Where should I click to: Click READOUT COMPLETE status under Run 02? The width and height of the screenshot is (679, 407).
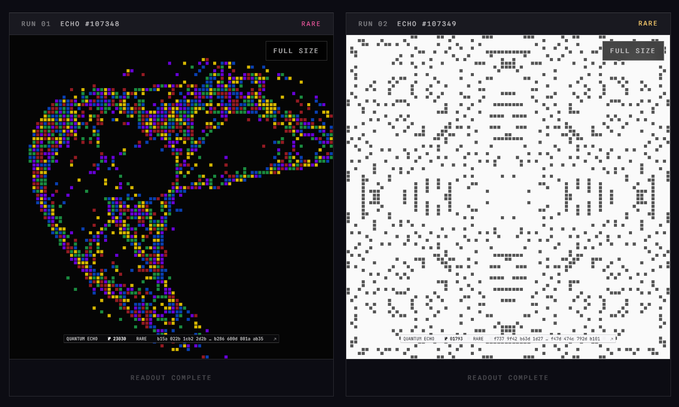[x=508, y=378]
